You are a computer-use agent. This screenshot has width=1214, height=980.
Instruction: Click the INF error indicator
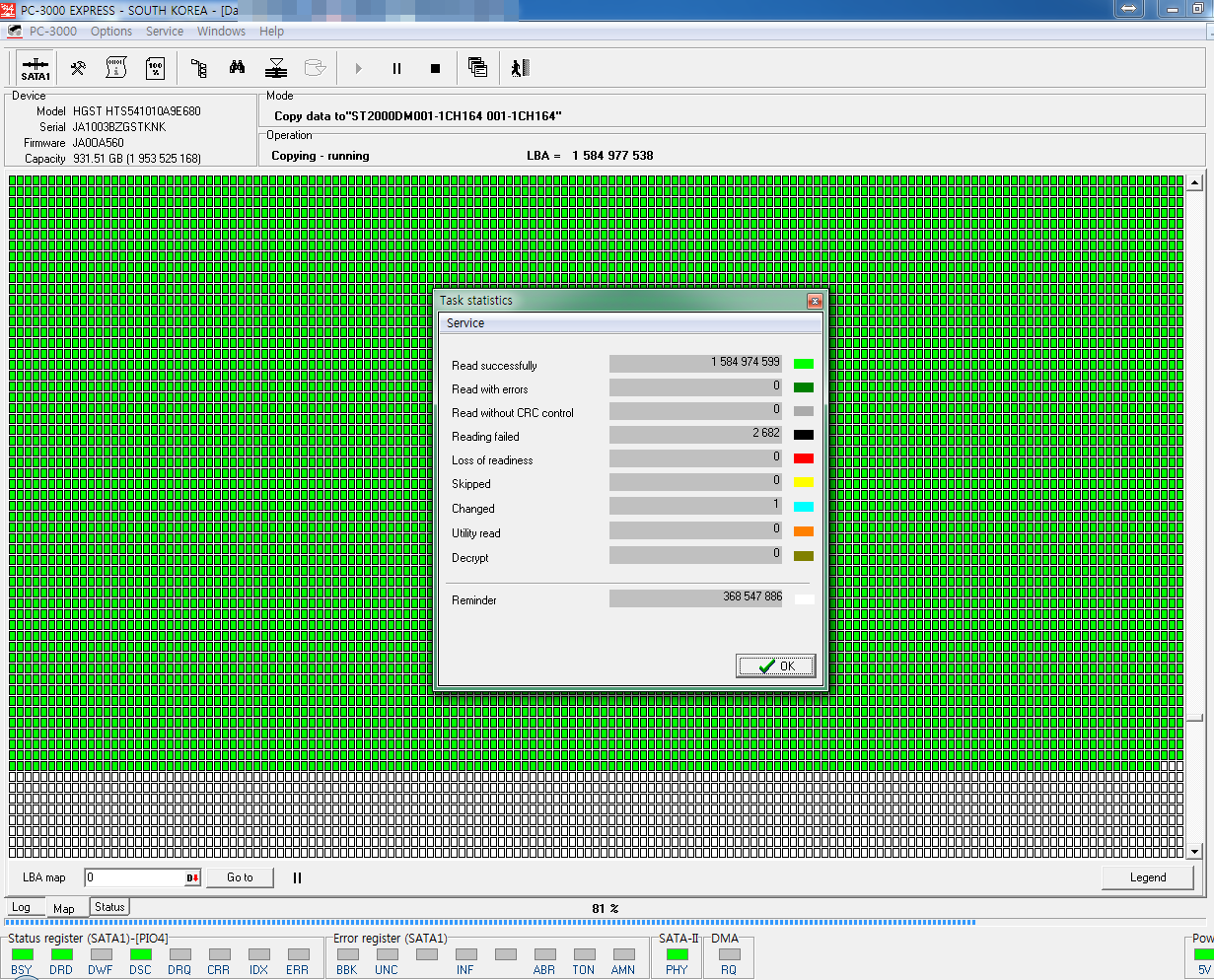pos(465,954)
